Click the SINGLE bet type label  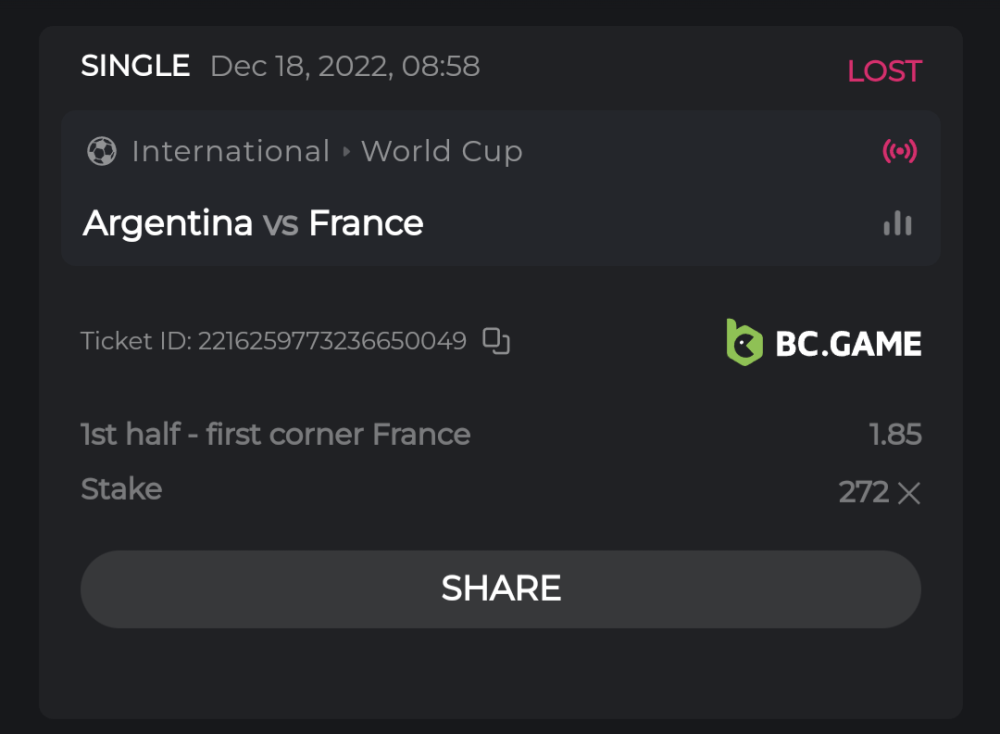tap(135, 66)
